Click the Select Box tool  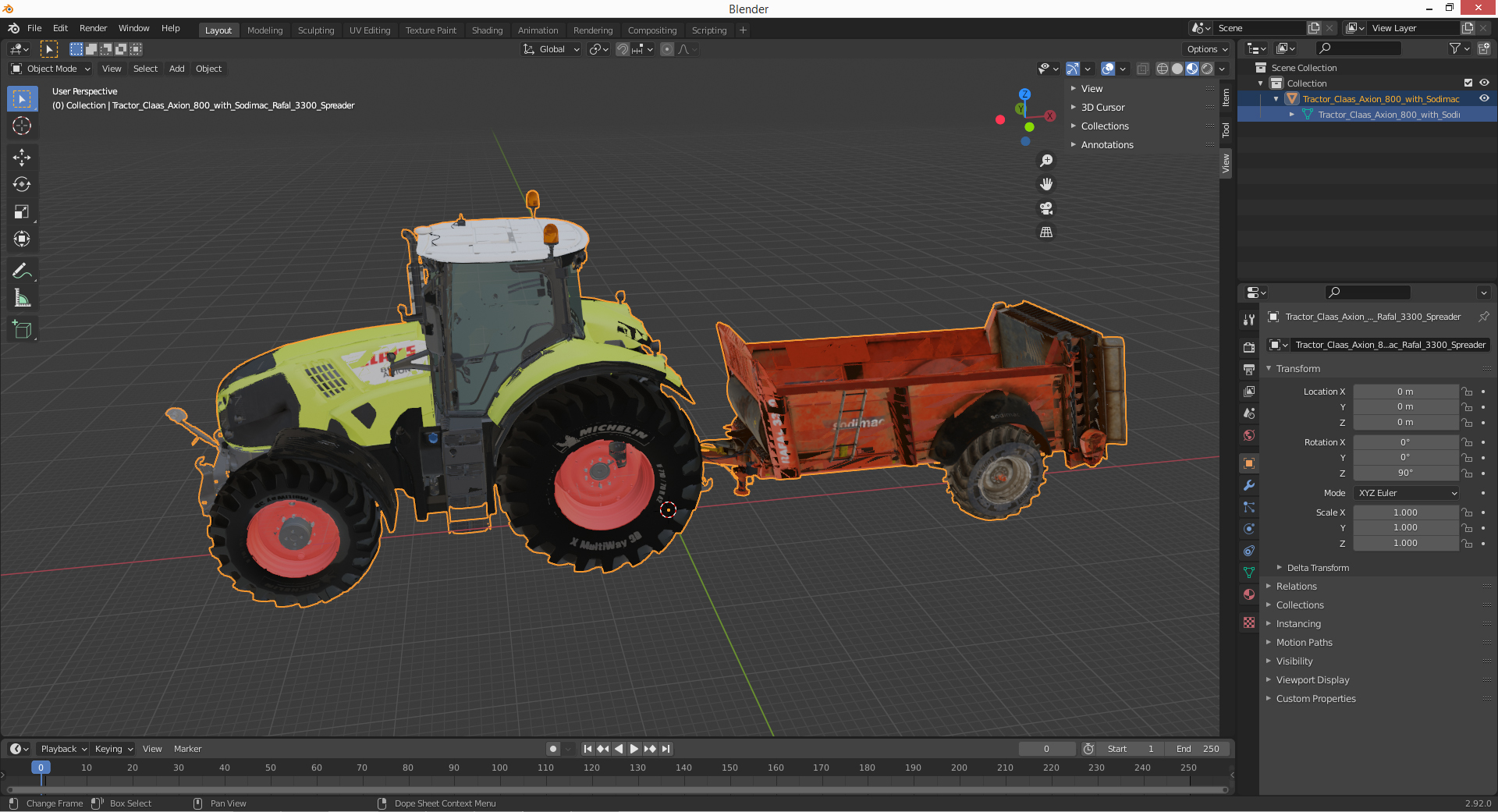coord(22,99)
